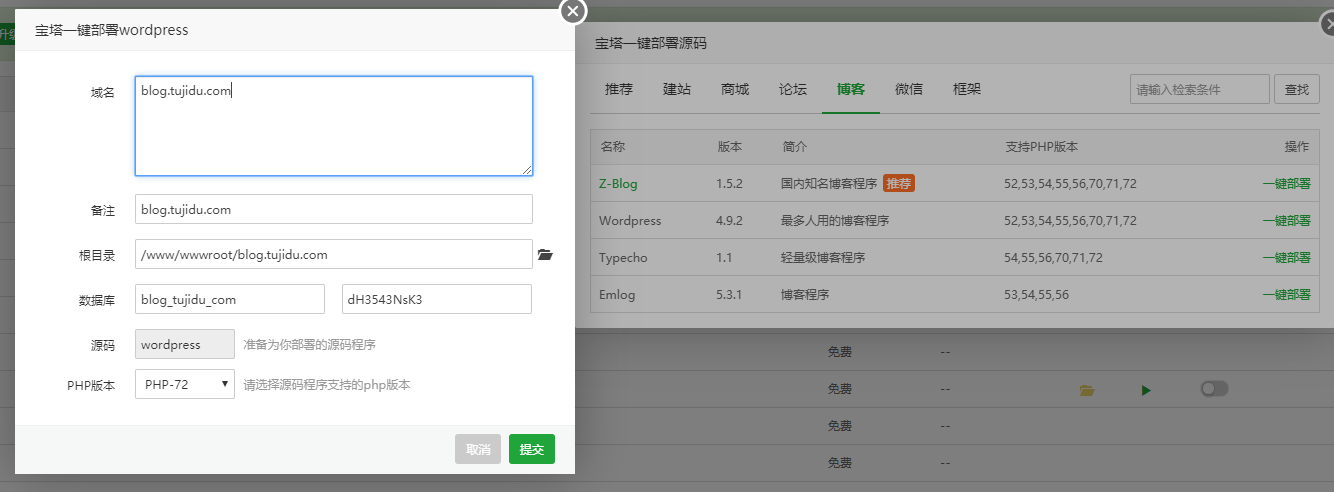Click version 4.9.2 in Wordpress row

732,221
